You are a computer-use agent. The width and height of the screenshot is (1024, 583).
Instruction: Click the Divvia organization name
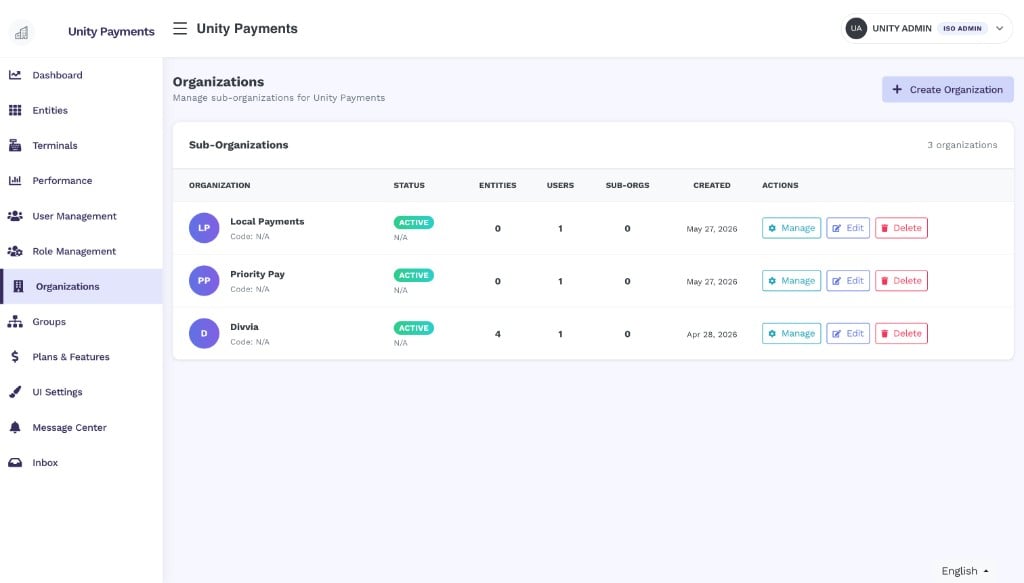point(244,327)
